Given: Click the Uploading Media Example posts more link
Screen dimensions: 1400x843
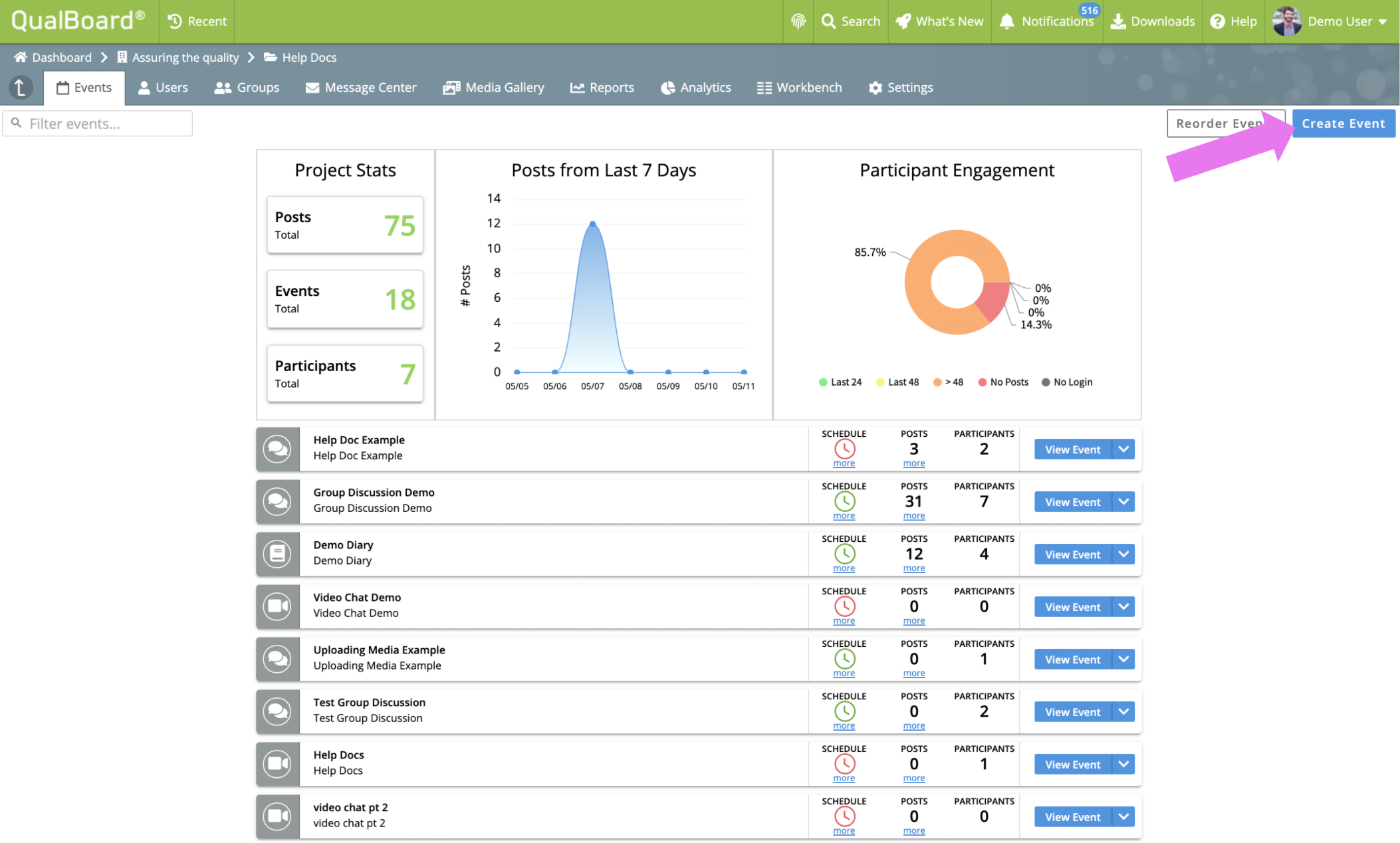Looking at the screenshot, I should pos(914,673).
